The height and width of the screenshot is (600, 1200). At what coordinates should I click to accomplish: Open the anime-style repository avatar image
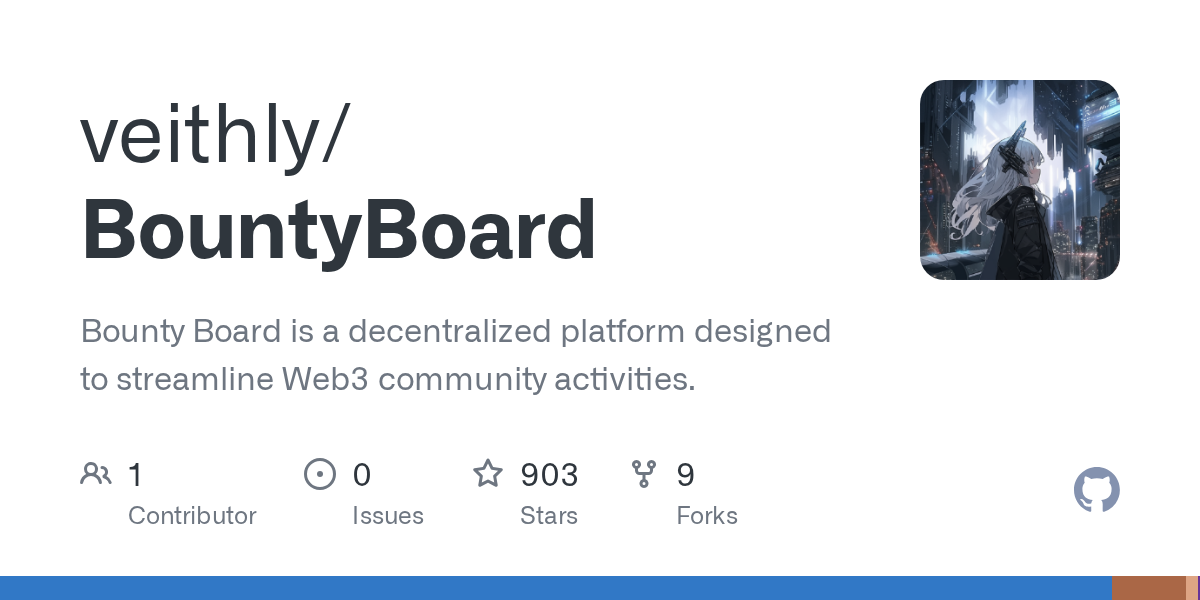[x=1019, y=180]
